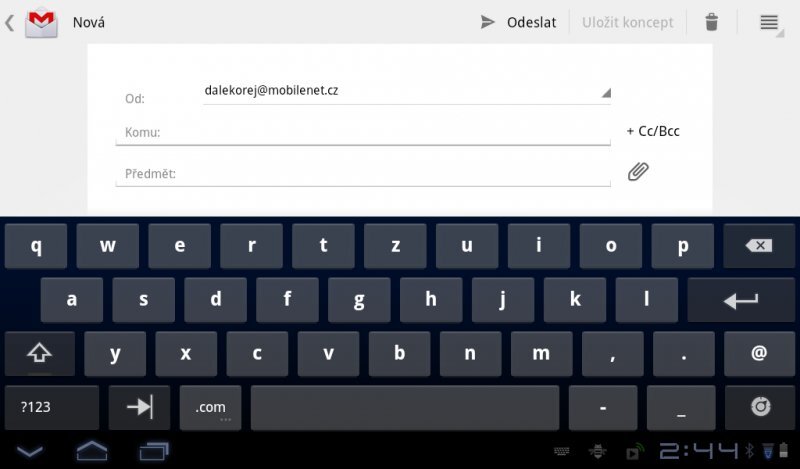Send the email with Odeslat

coord(518,22)
